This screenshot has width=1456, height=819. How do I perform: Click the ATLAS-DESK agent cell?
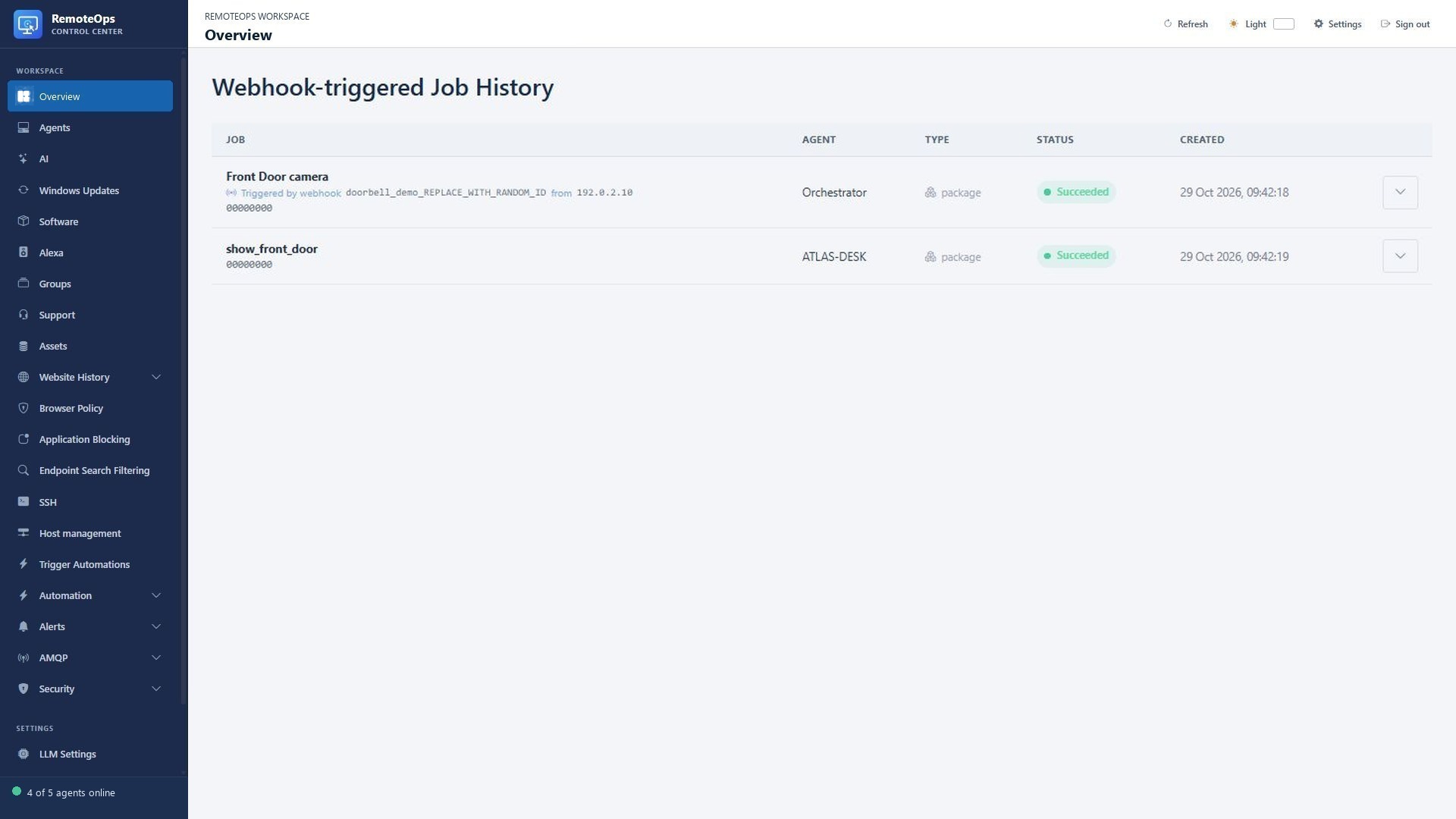(x=834, y=257)
